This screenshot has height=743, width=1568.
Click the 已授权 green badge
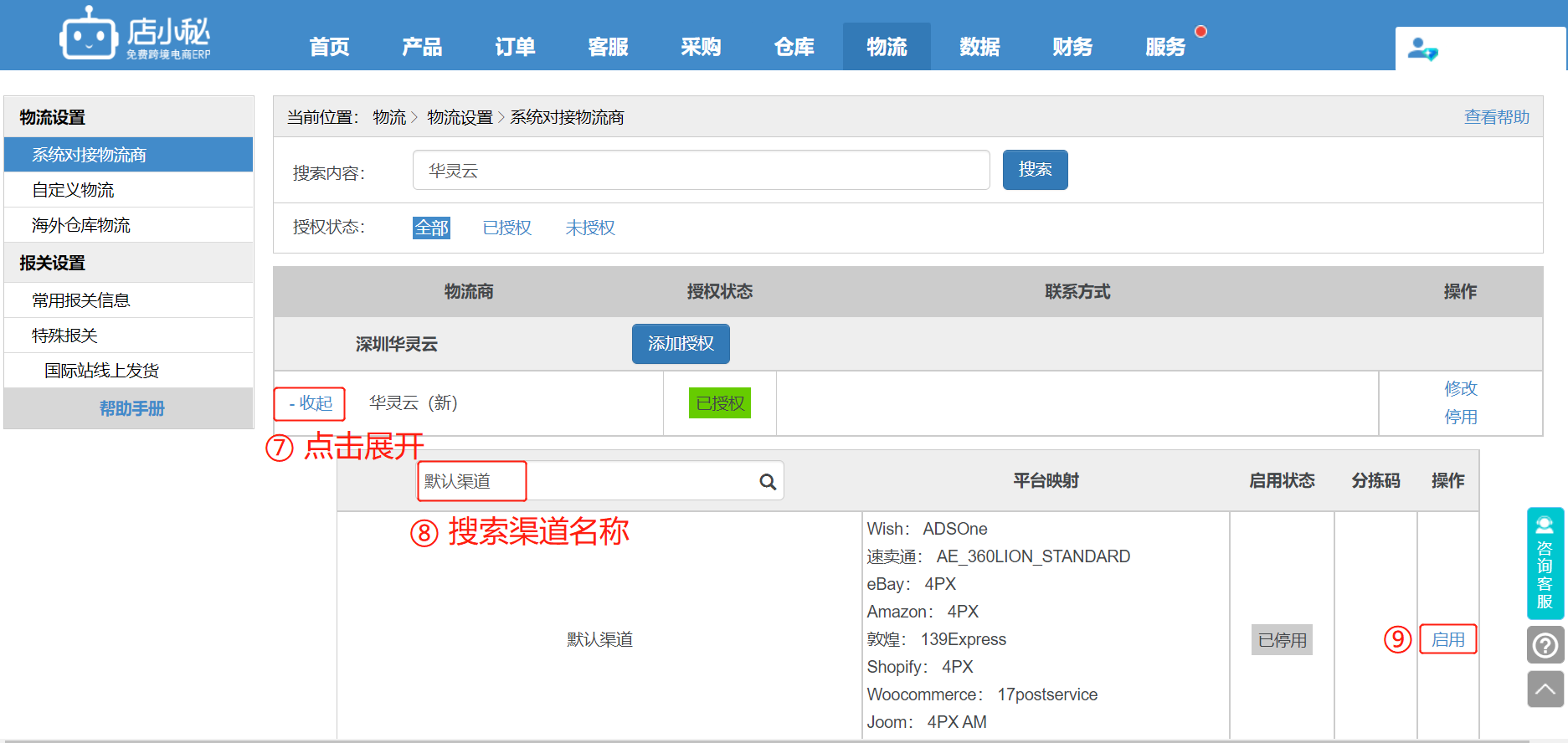(x=720, y=403)
